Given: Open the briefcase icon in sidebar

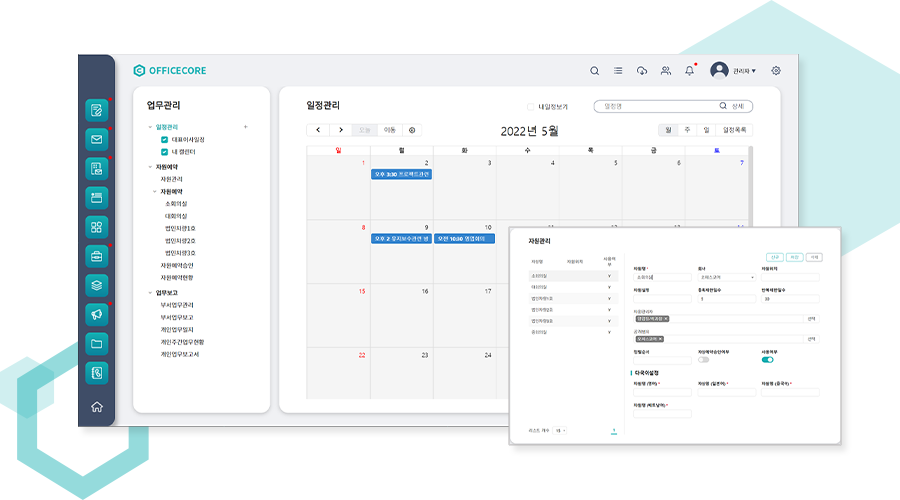Looking at the screenshot, I should 97,255.
